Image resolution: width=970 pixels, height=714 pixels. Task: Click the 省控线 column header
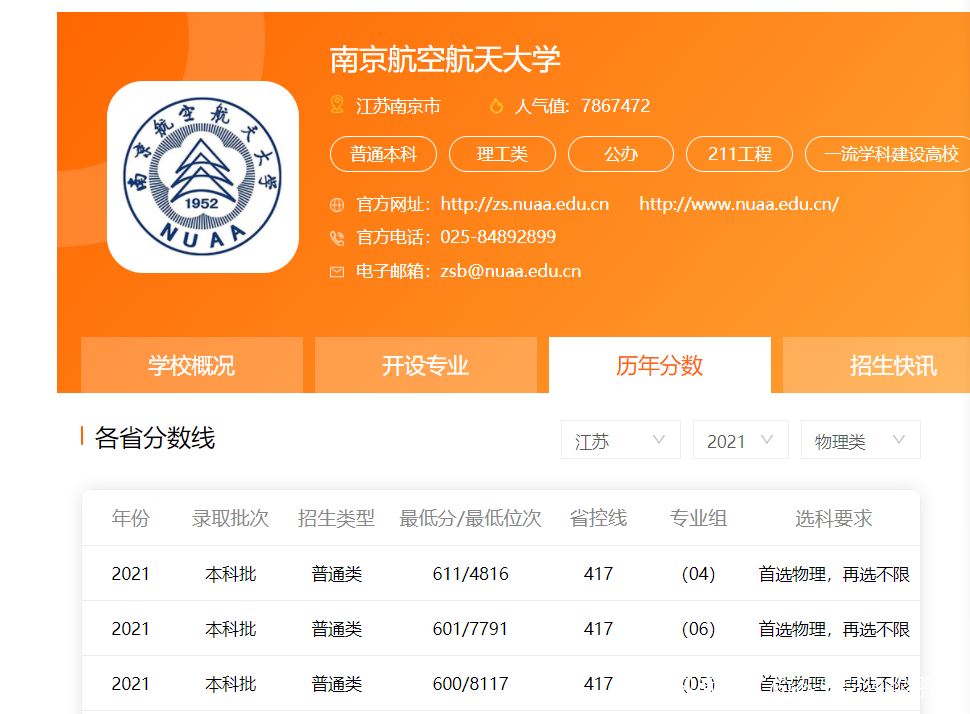click(x=598, y=518)
